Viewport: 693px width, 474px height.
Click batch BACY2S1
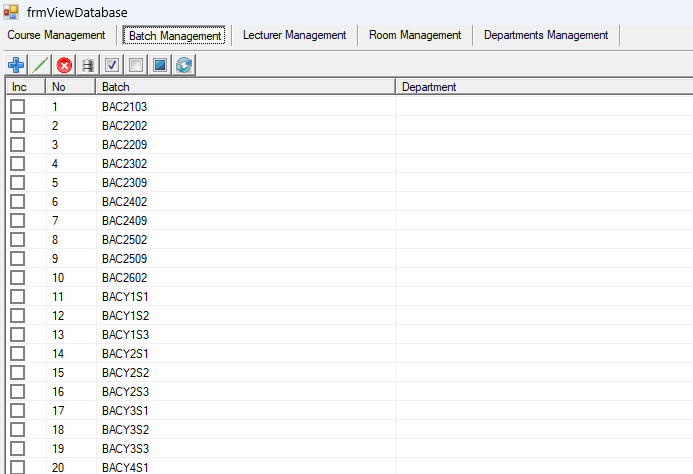click(246, 354)
